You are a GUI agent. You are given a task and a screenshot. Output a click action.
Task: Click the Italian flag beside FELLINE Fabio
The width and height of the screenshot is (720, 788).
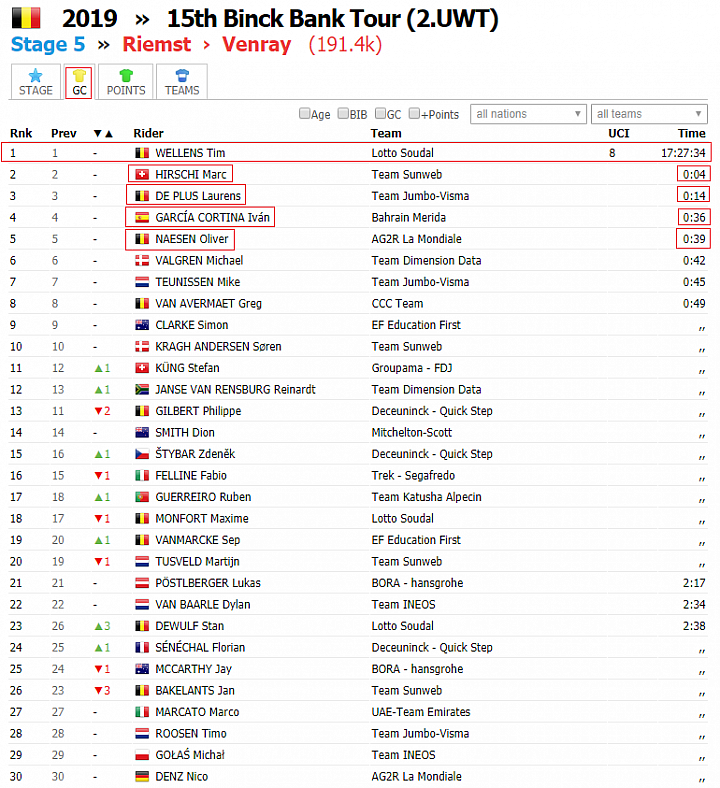pos(142,475)
